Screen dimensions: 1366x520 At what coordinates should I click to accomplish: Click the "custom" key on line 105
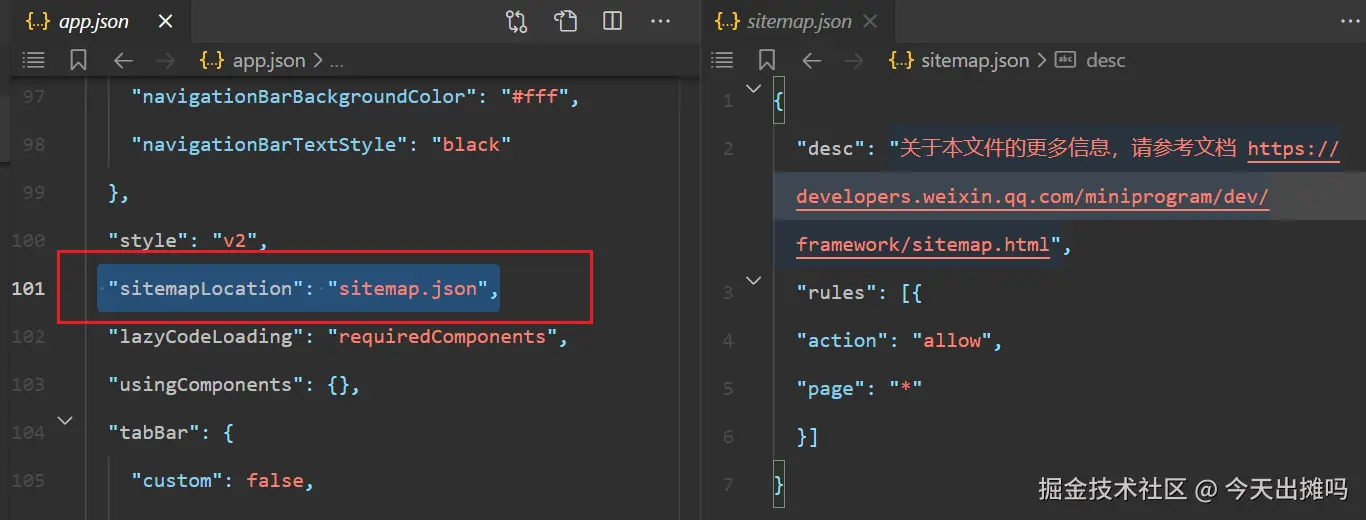[x=178, y=481]
